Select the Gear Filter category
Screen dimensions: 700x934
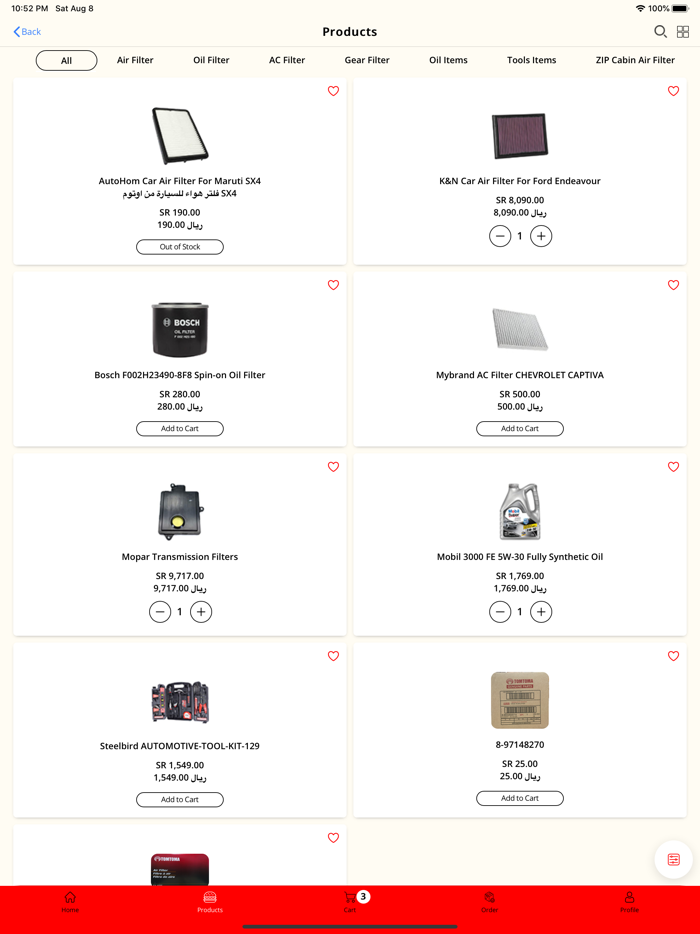tap(367, 60)
